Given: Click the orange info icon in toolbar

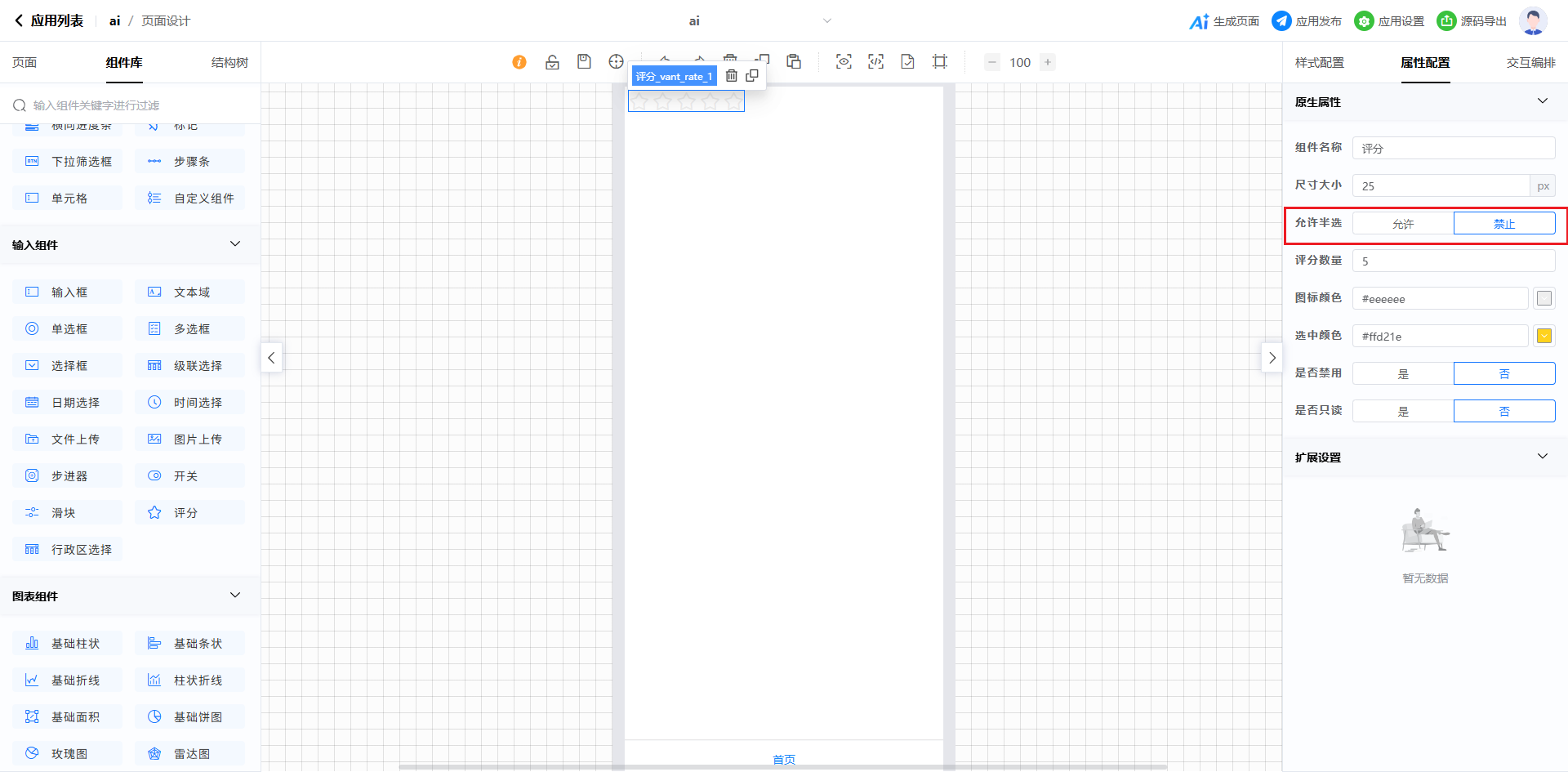Looking at the screenshot, I should tap(519, 62).
